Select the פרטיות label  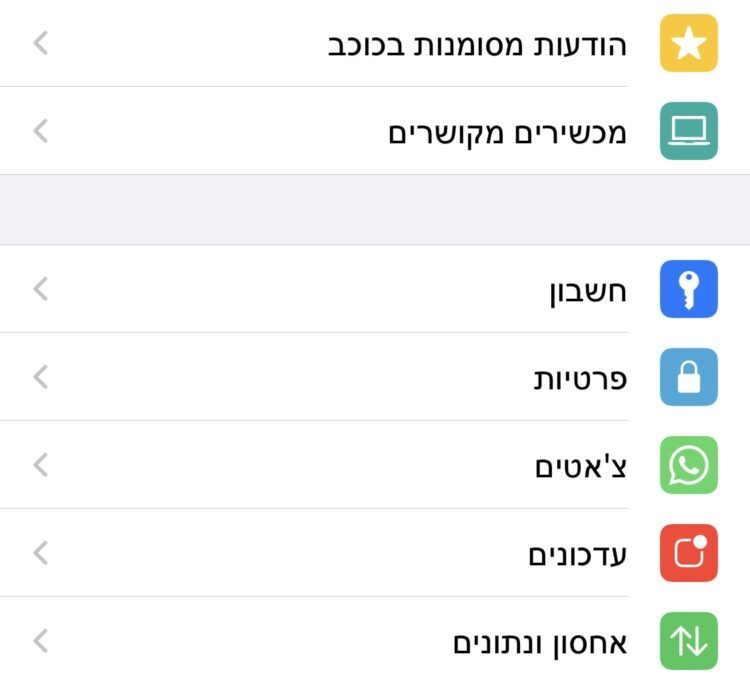(x=580, y=379)
